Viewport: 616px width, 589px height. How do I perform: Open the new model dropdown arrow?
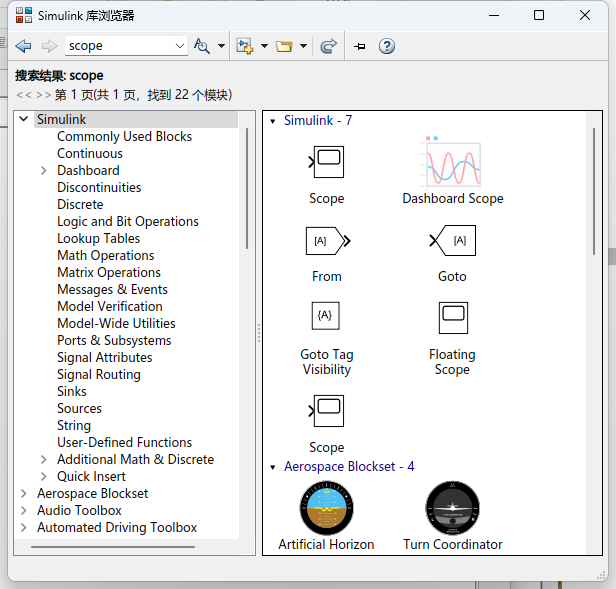[264, 46]
